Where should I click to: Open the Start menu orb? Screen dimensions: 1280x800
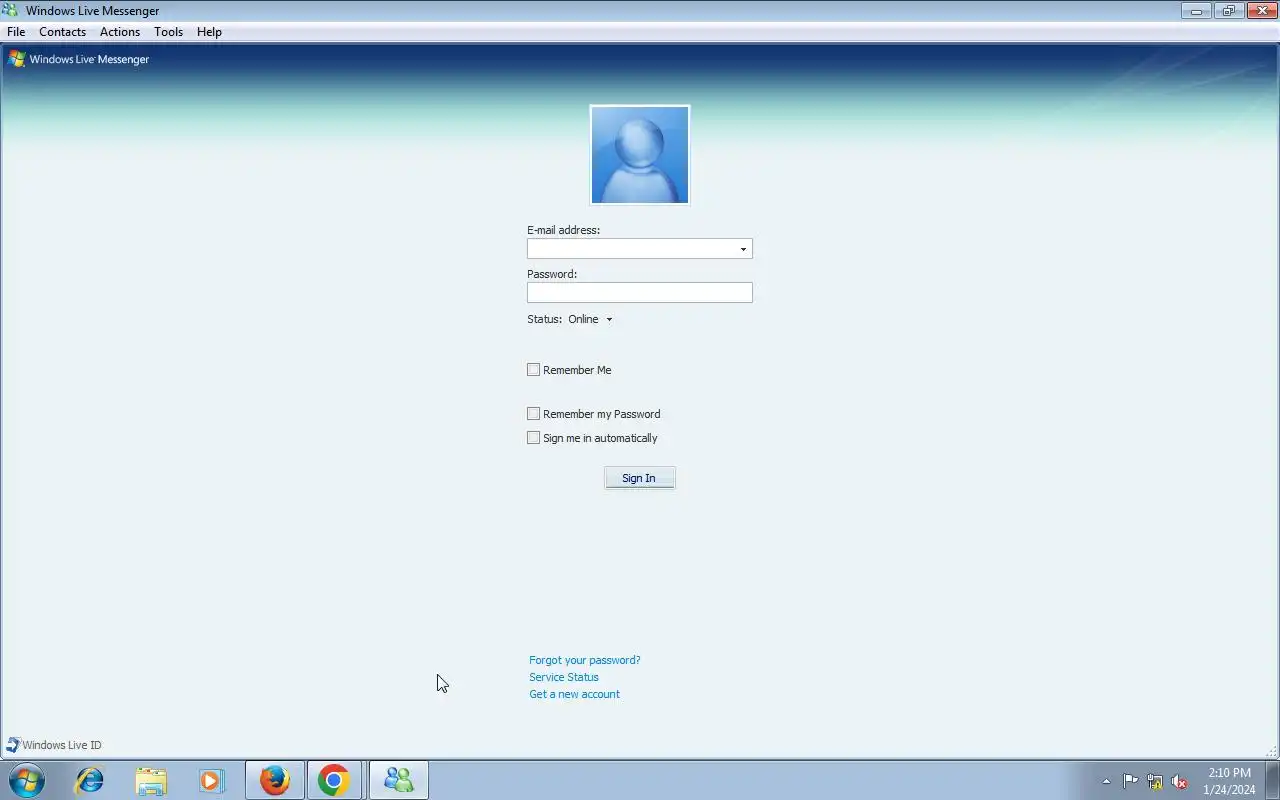pyautogui.click(x=27, y=780)
